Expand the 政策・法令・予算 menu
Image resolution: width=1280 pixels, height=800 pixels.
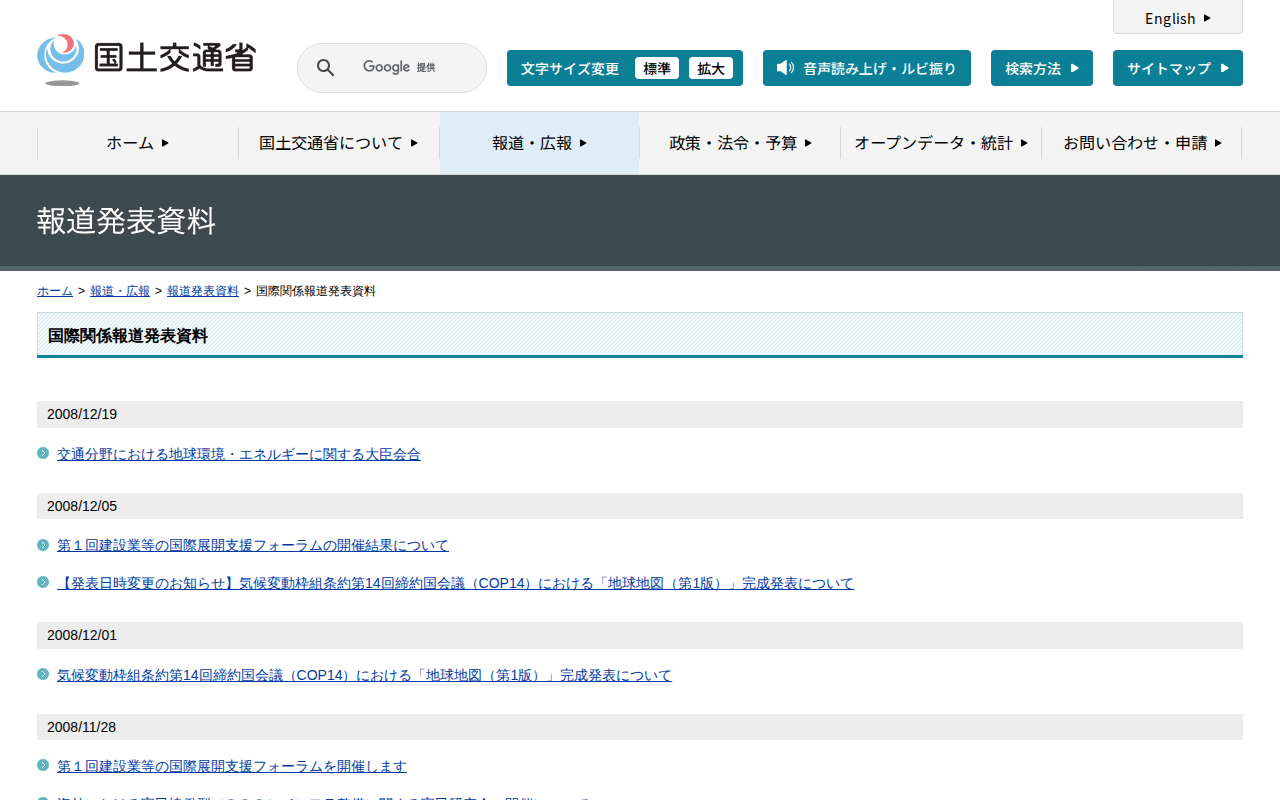740,143
